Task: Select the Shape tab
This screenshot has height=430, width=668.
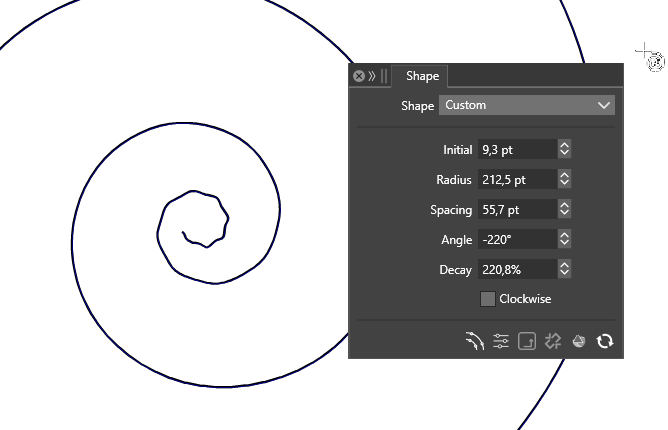Action: pyautogui.click(x=422, y=76)
